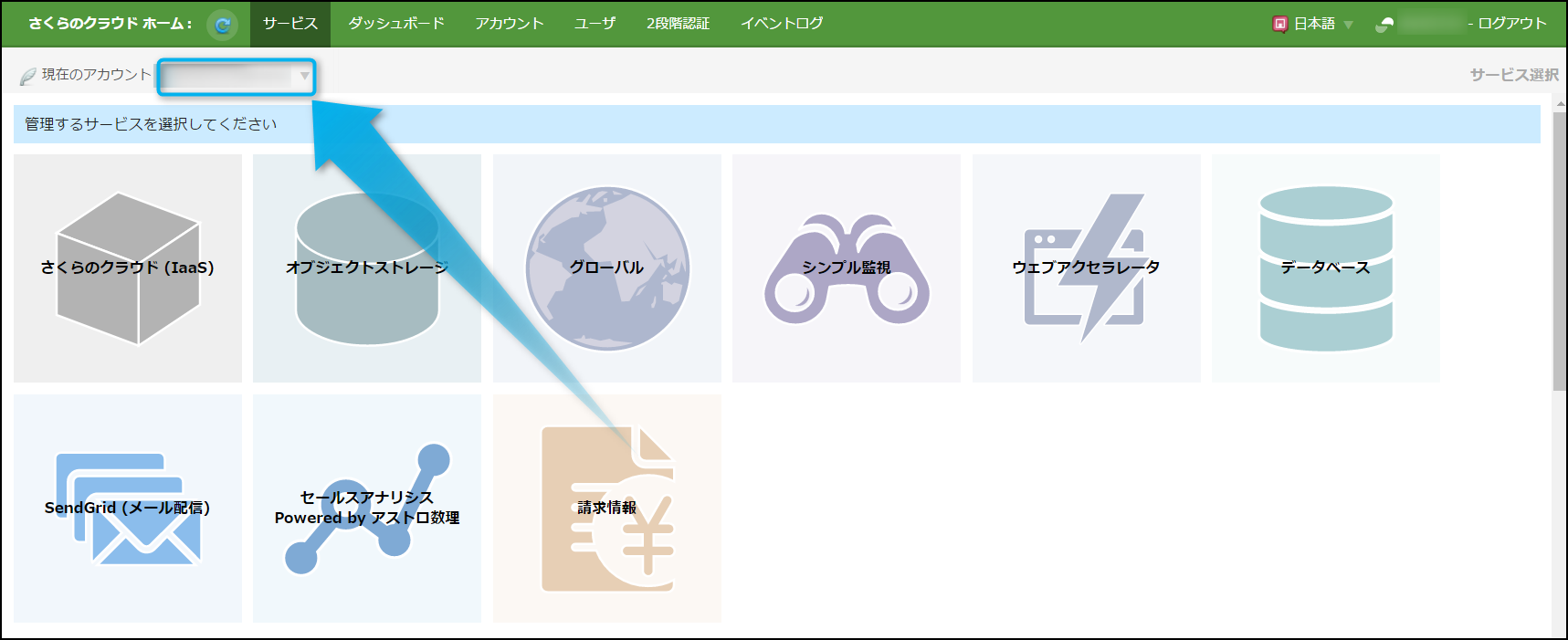The width and height of the screenshot is (1568, 640).
Task: View the イベントログ page
Action: pos(782,24)
